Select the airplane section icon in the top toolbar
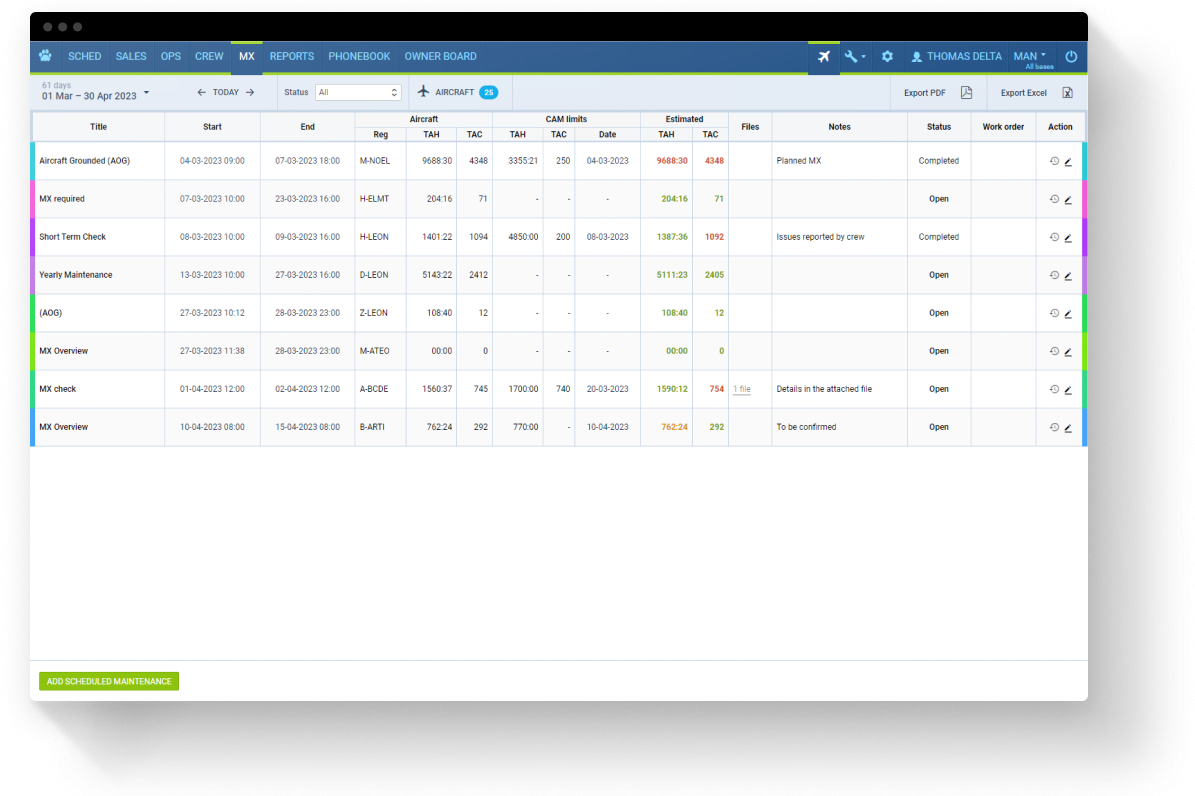The width and height of the screenshot is (1195, 796). pyautogui.click(x=822, y=57)
